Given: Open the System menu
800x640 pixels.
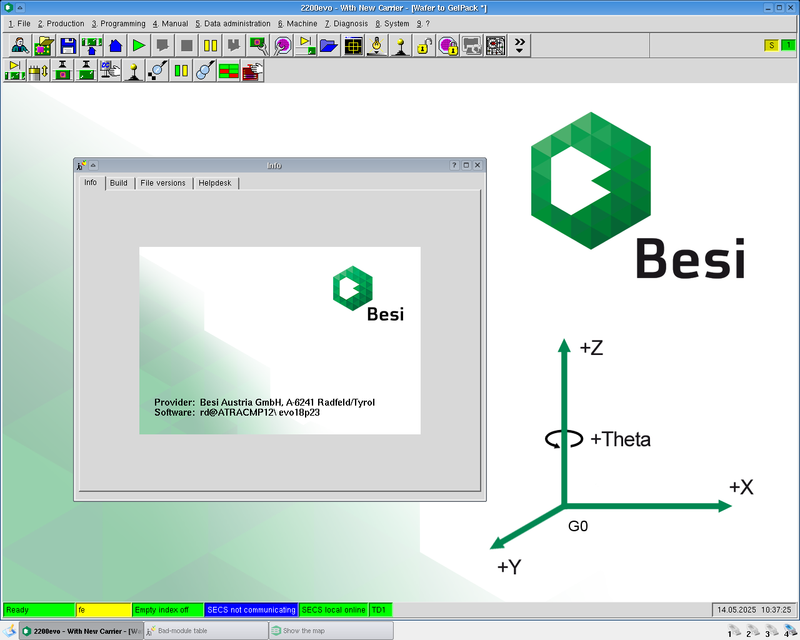Looking at the screenshot, I should click(x=392, y=23).
